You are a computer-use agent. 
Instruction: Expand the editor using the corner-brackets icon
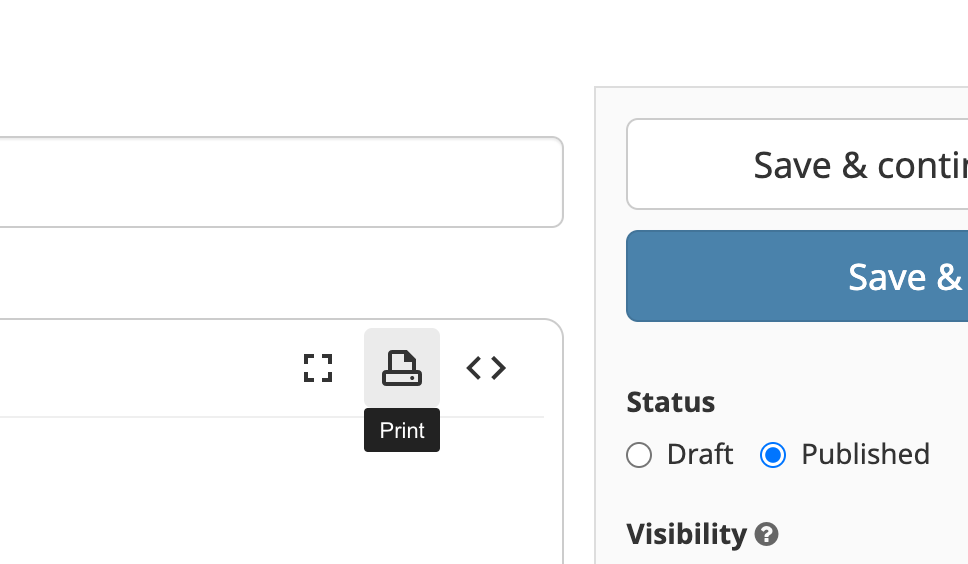[x=318, y=368]
